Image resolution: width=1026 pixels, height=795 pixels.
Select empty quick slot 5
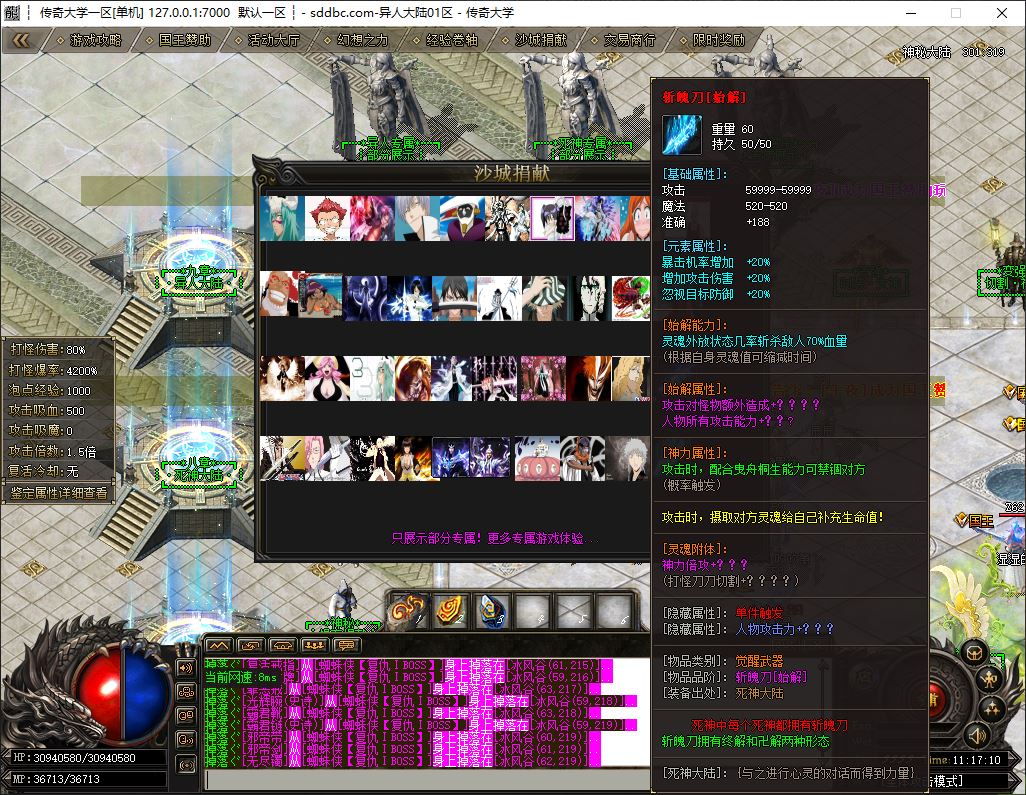pos(574,612)
